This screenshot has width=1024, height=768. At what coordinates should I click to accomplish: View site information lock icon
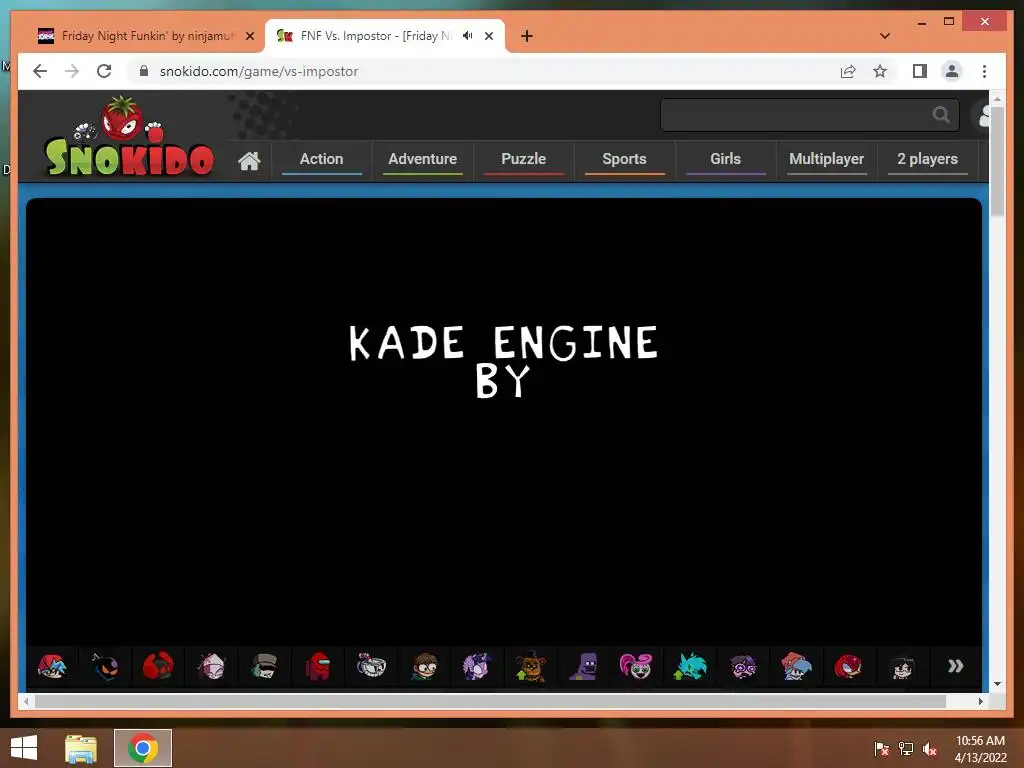point(144,71)
